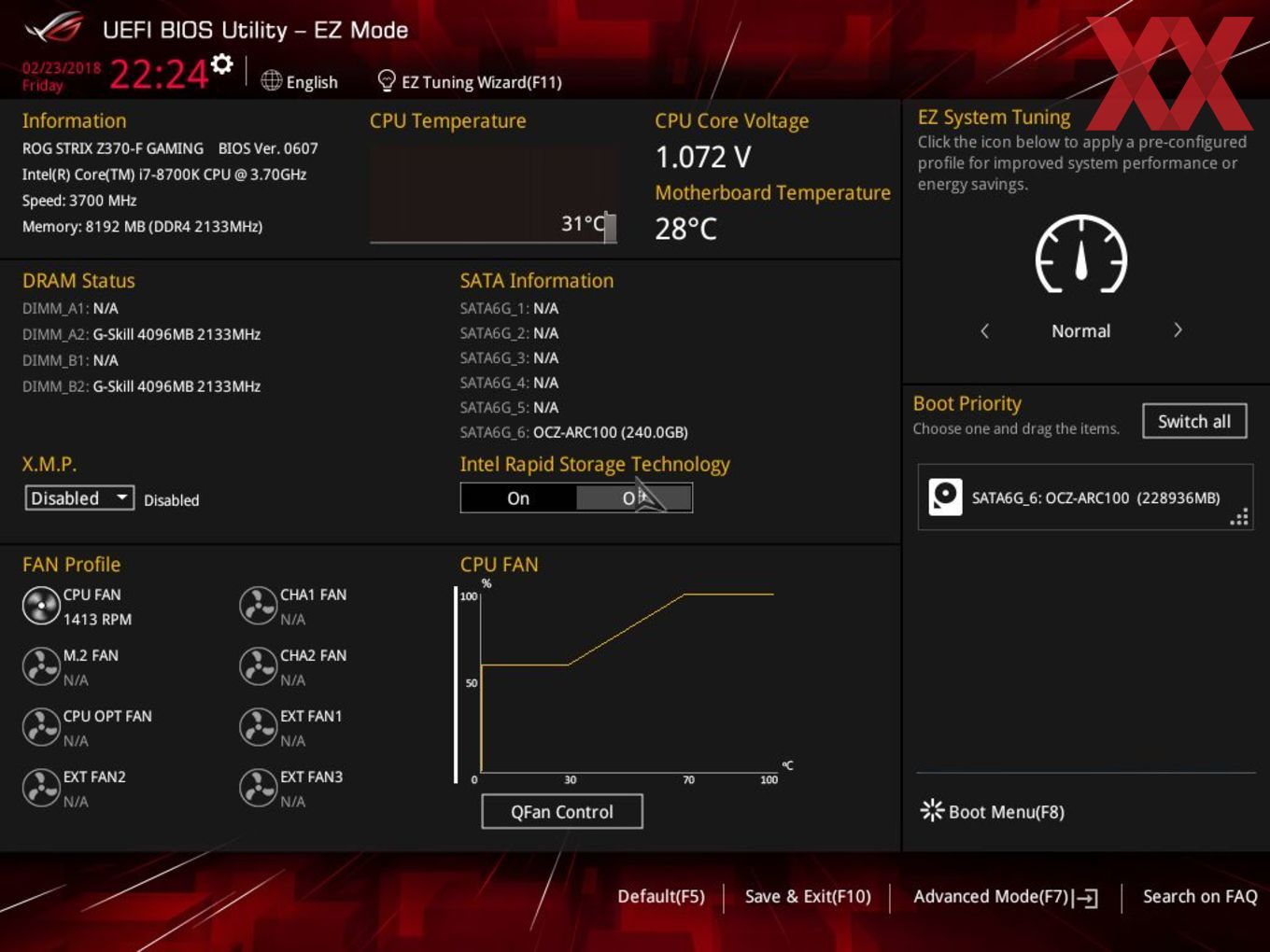The height and width of the screenshot is (952, 1270).
Task: Open date and time settings gear
Action: [221, 63]
